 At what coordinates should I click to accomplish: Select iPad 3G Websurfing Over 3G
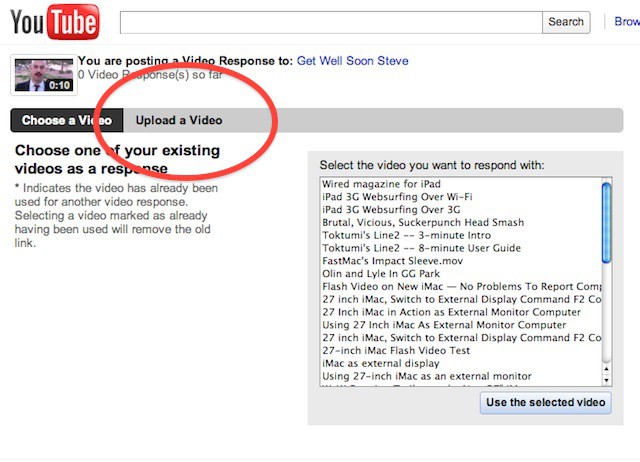(460, 210)
